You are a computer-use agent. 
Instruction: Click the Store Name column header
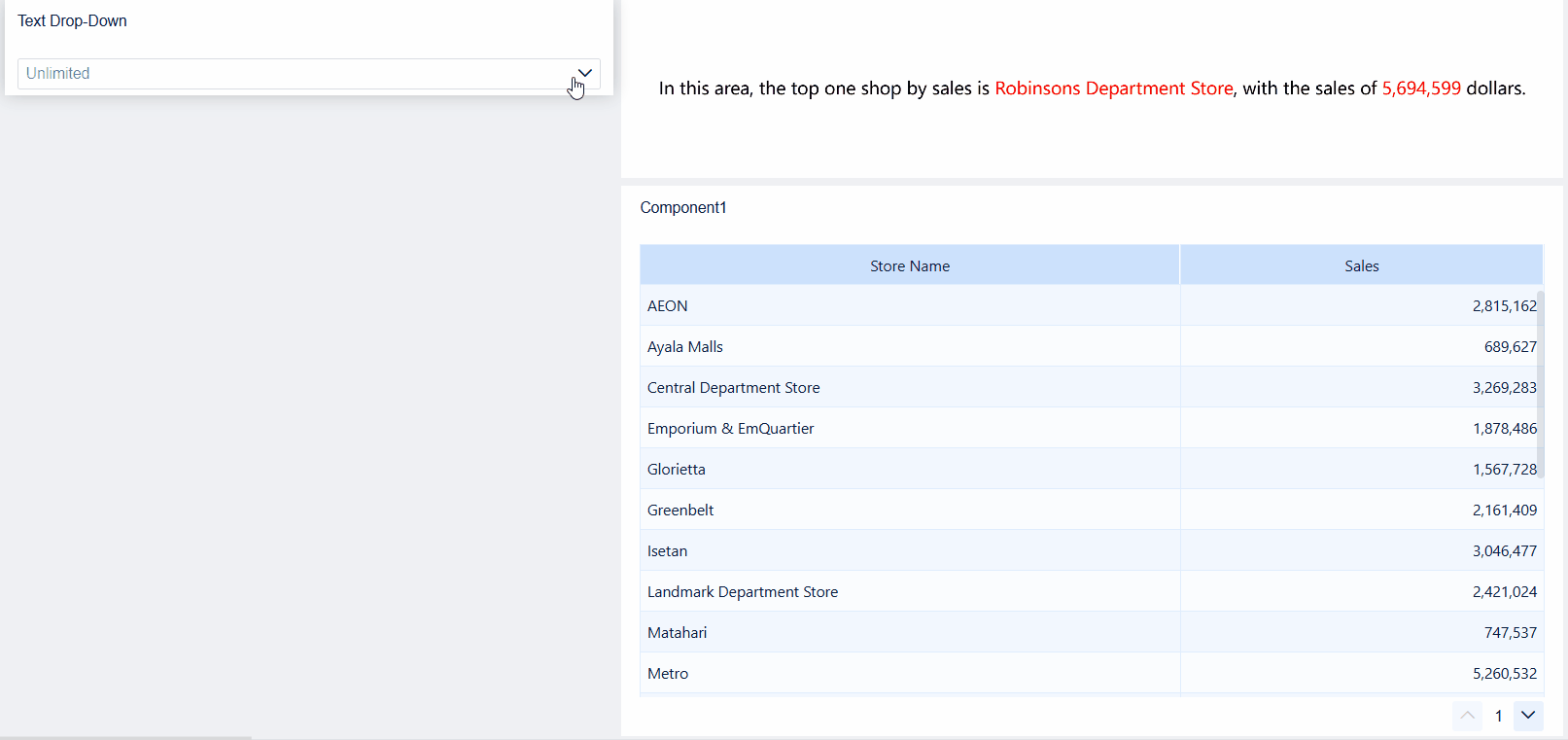coord(910,265)
